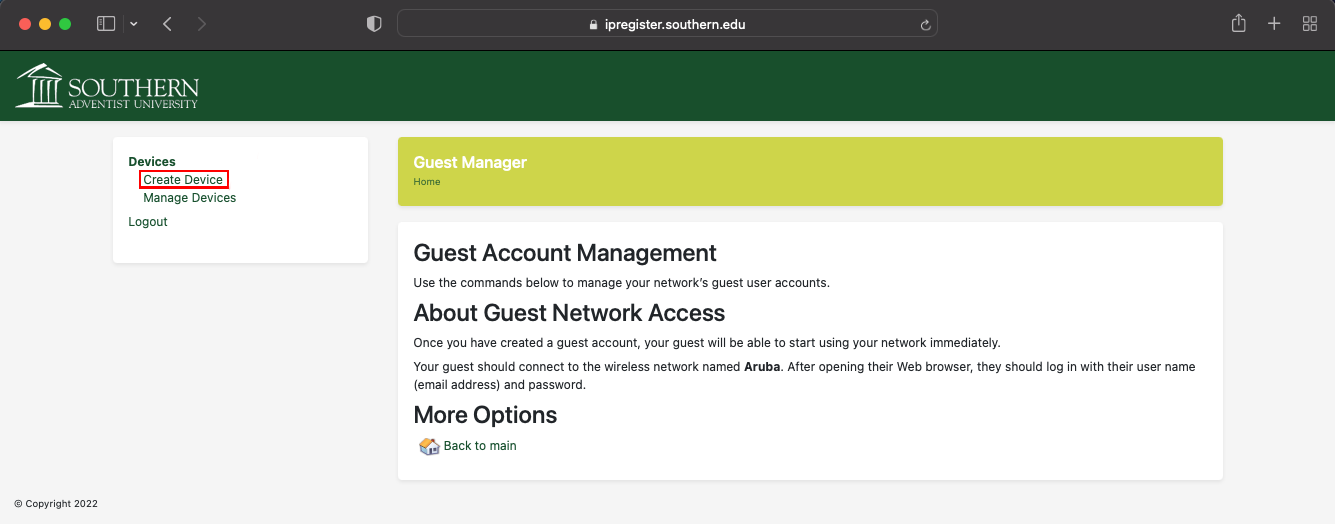The image size is (1335, 524).
Task: Expand the sidebar dropdown chevron
Action: coord(134,24)
